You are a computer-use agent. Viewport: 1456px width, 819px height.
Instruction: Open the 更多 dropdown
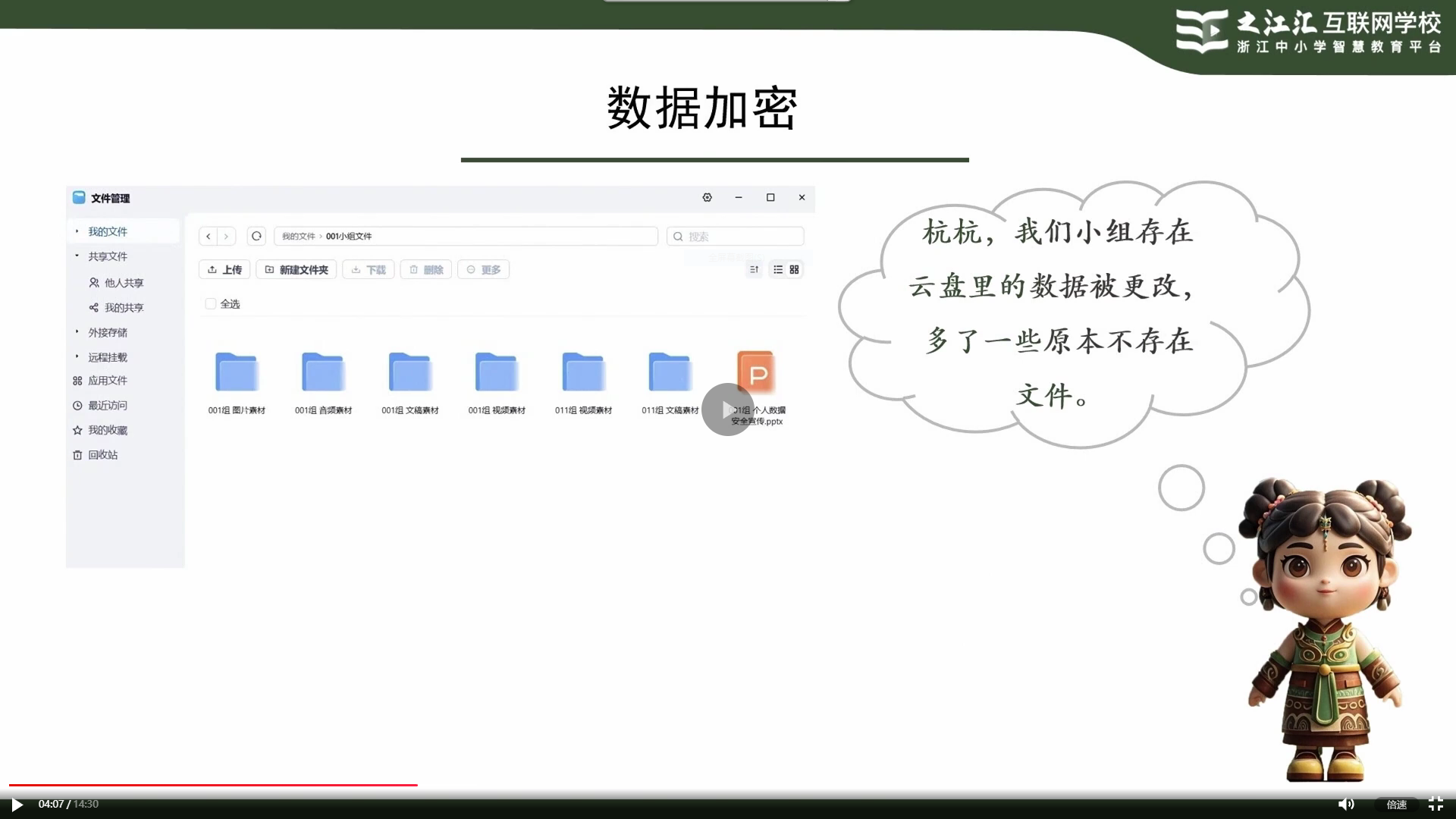pos(483,269)
